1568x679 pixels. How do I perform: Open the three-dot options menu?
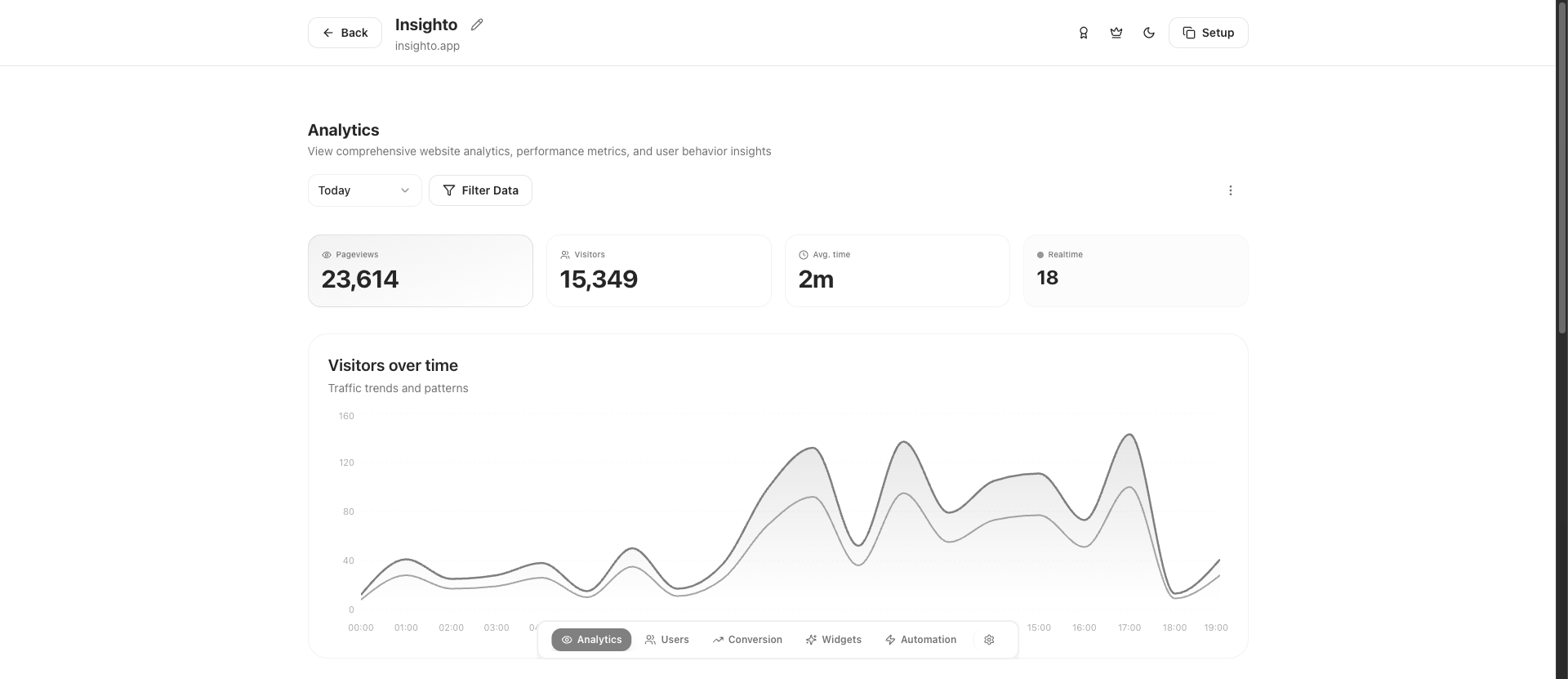click(1230, 190)
